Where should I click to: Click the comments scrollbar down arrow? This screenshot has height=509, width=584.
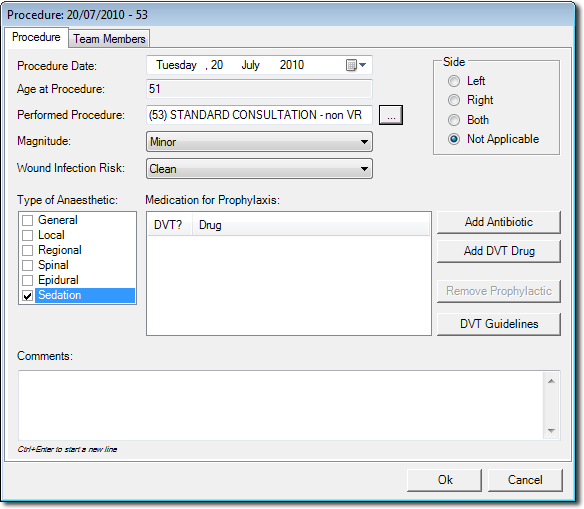coord(551,430)
